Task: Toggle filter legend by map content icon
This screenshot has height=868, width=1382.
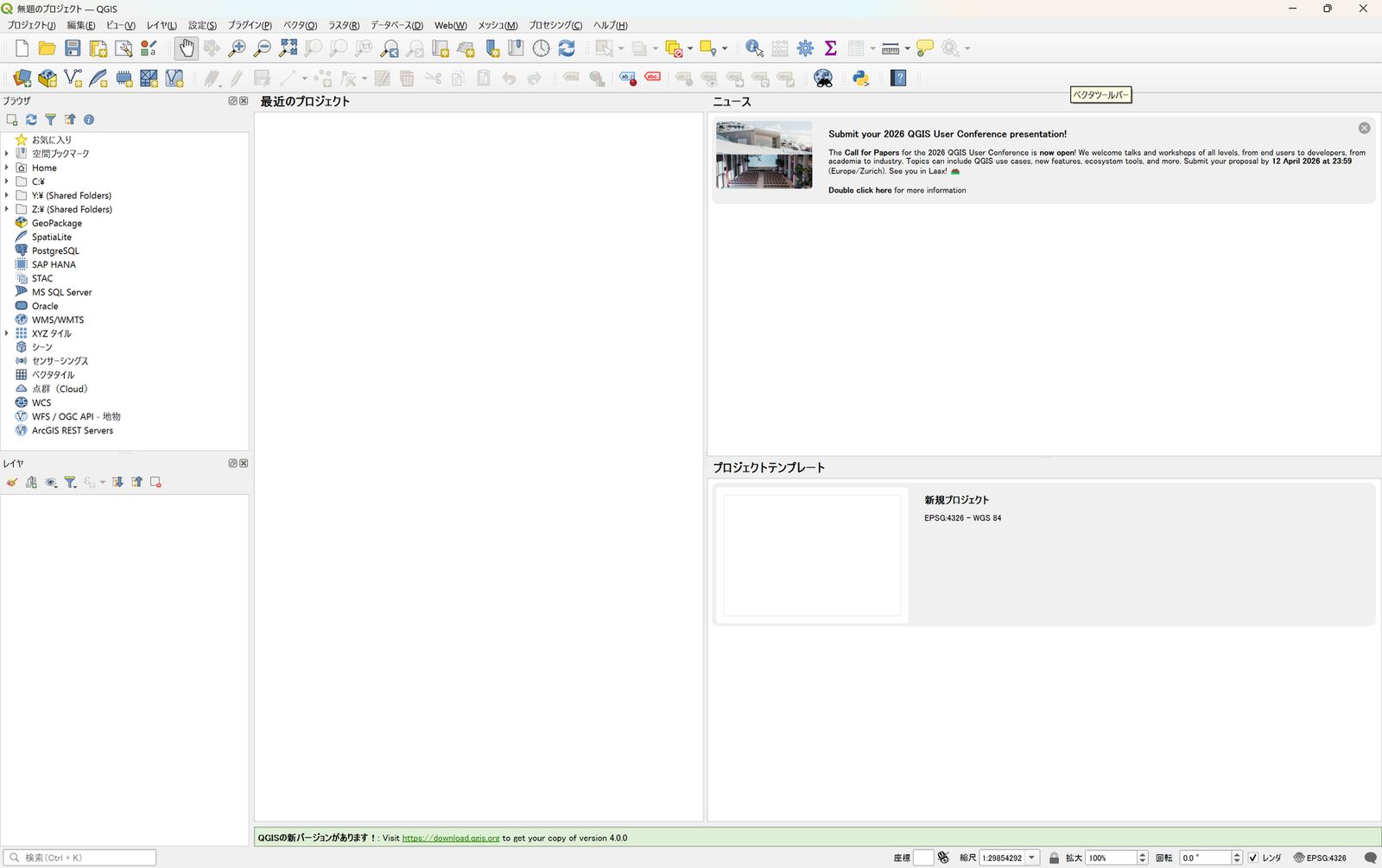Action: click(x=70, y=482)
